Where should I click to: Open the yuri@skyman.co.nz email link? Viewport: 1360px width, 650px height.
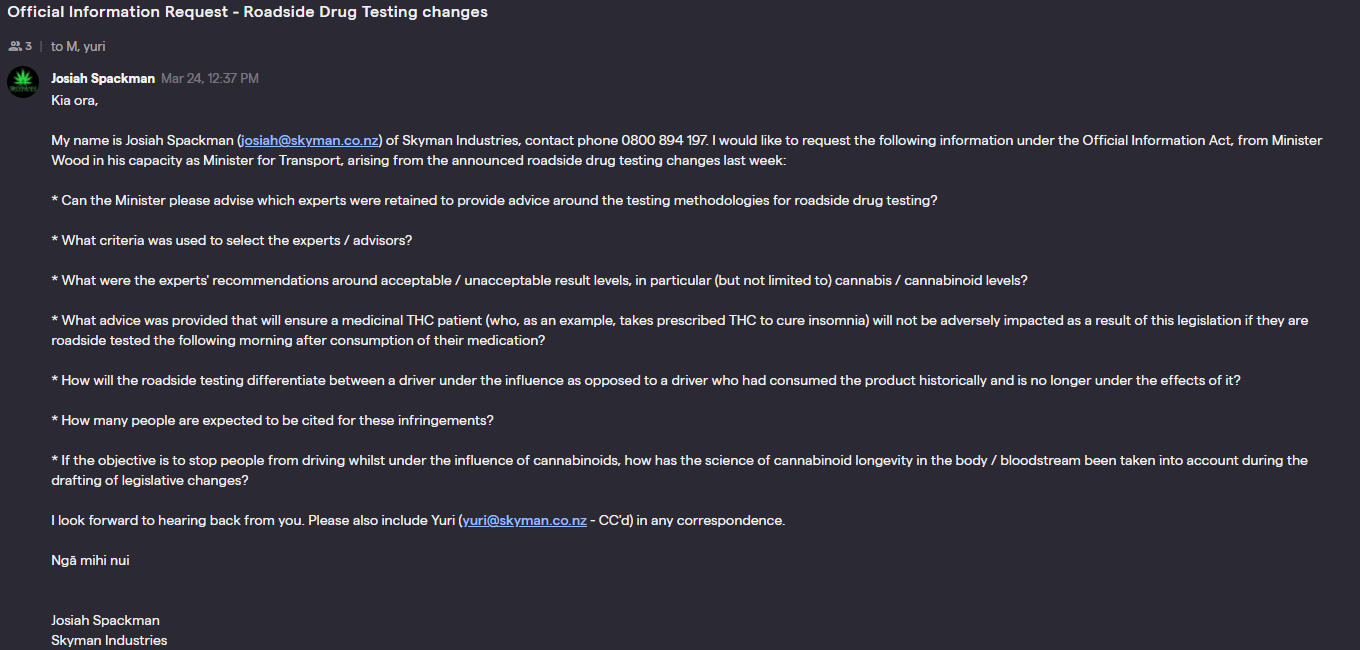pos(524,520)
